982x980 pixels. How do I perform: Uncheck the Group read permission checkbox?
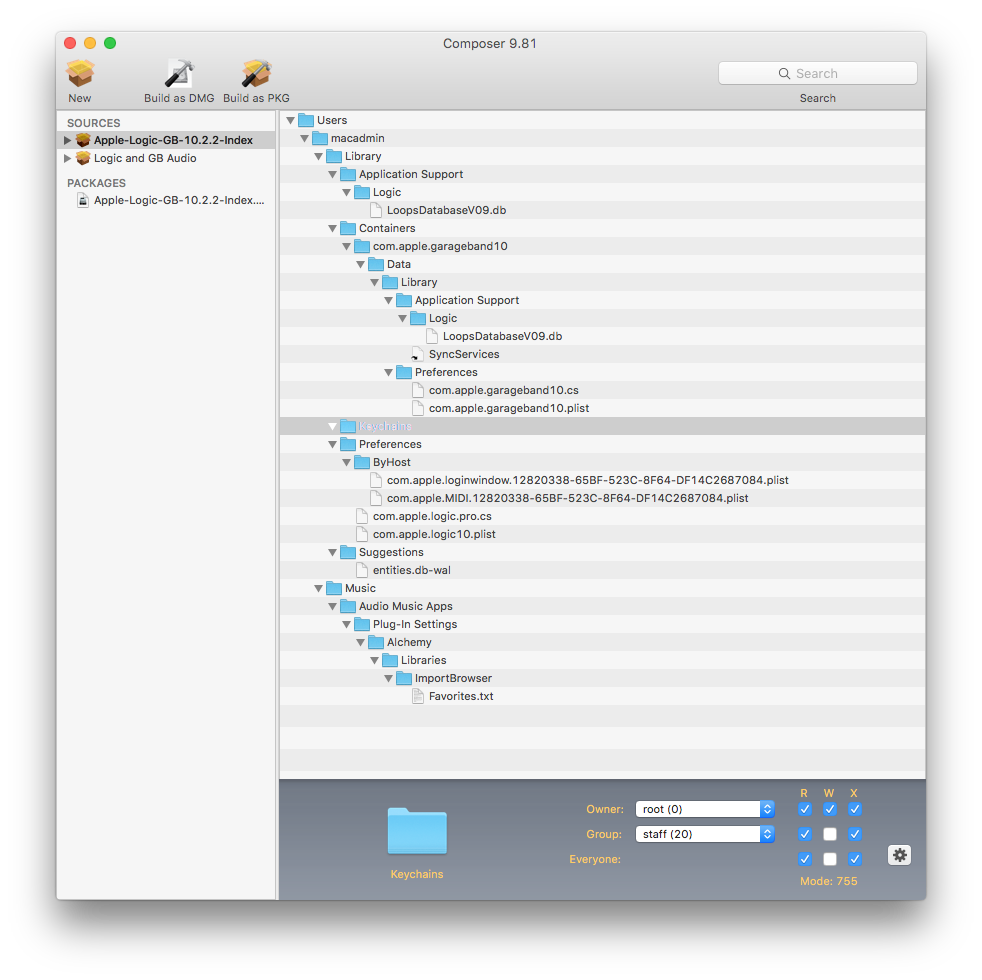pyautogui.click(x=805, y=835)
